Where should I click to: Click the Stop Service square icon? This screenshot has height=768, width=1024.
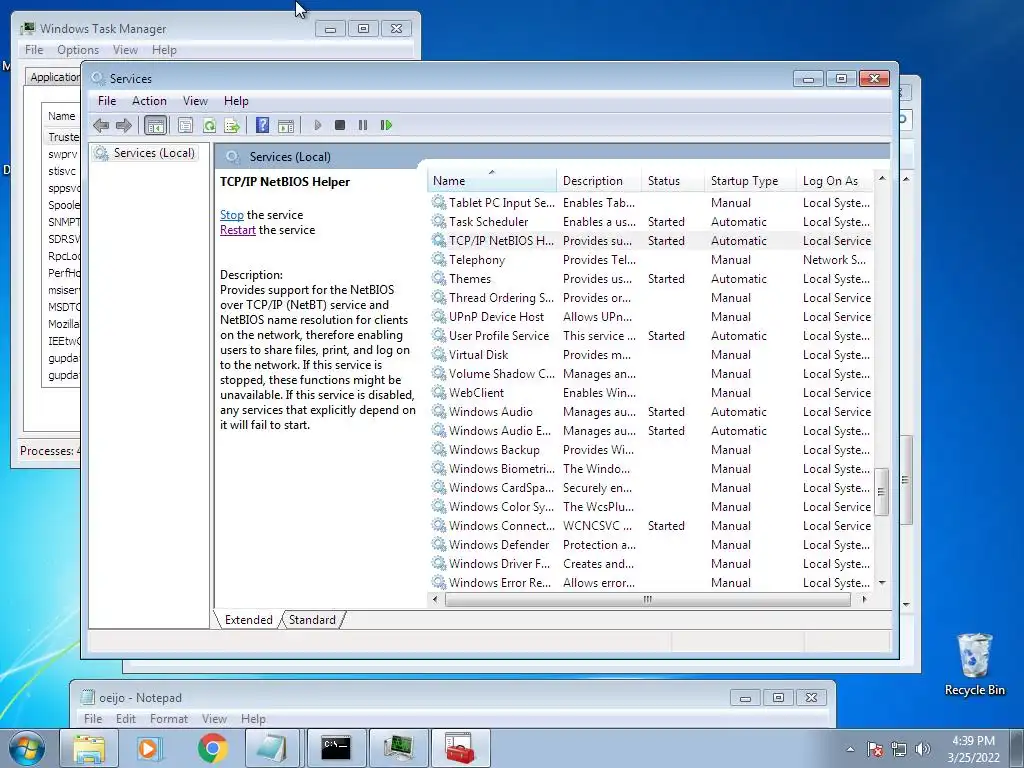pos(340,125)
